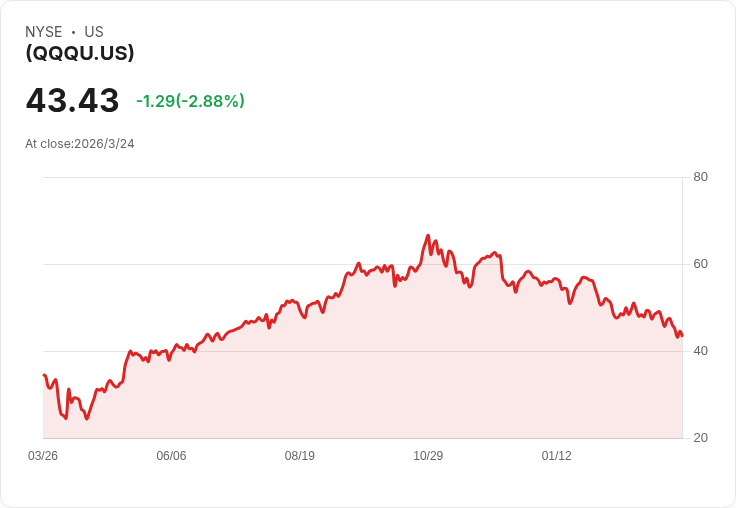Click the rightmost end of the price line
736x508 pixels.
click(682, 336)
